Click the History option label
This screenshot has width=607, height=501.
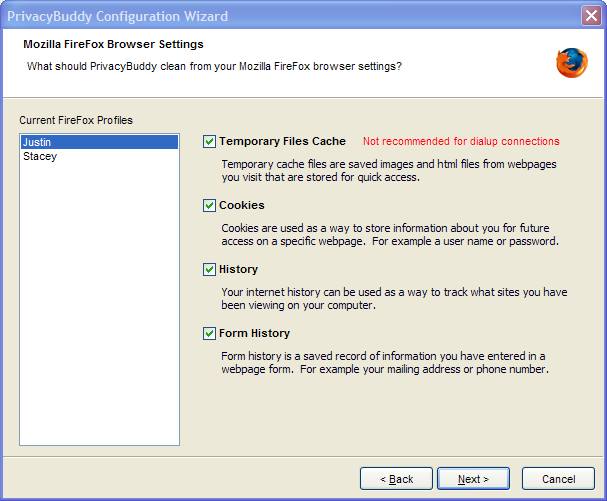[238, 269]
